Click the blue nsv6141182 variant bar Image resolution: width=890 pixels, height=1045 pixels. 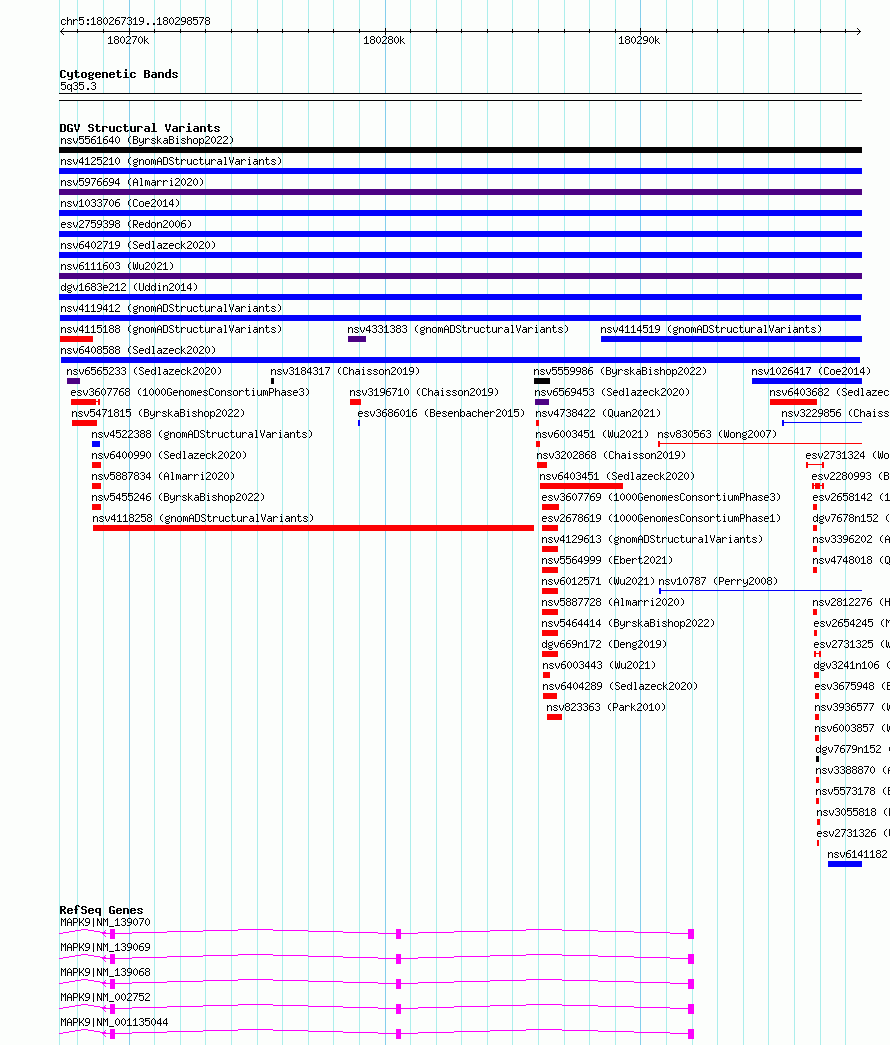click(x=845, y=864)
